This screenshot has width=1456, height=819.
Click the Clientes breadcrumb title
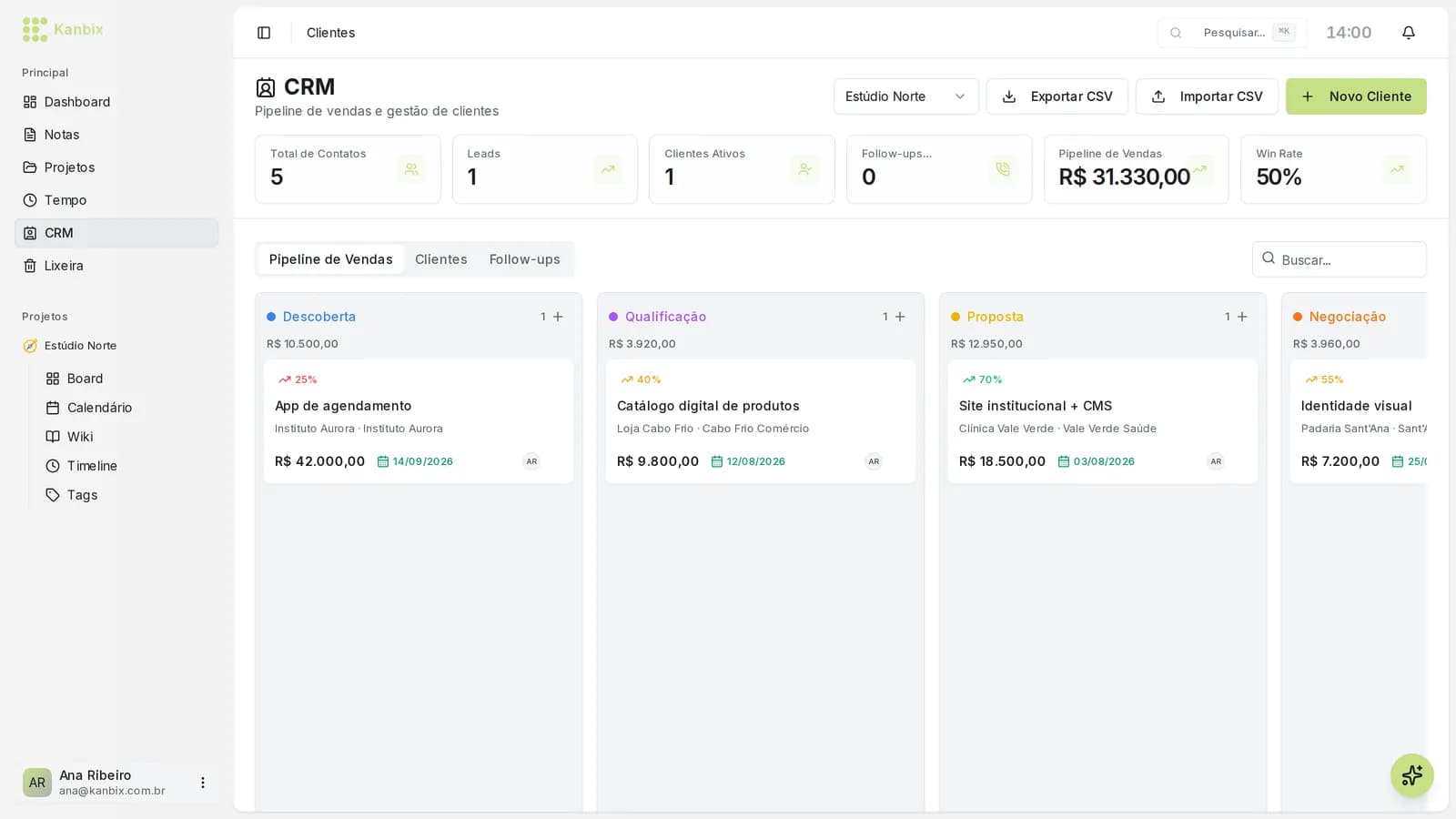click(x=331, y=33)
